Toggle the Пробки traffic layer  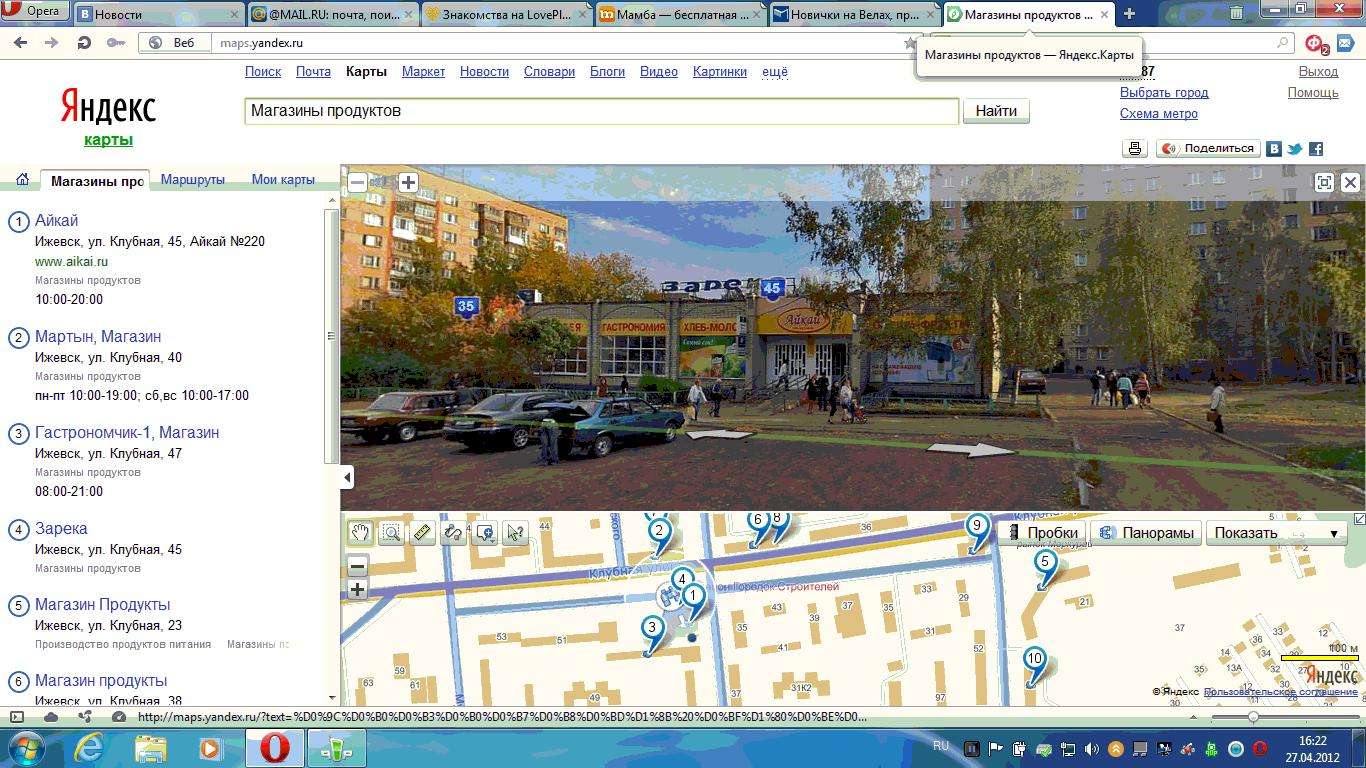(x=1043, y=533)
